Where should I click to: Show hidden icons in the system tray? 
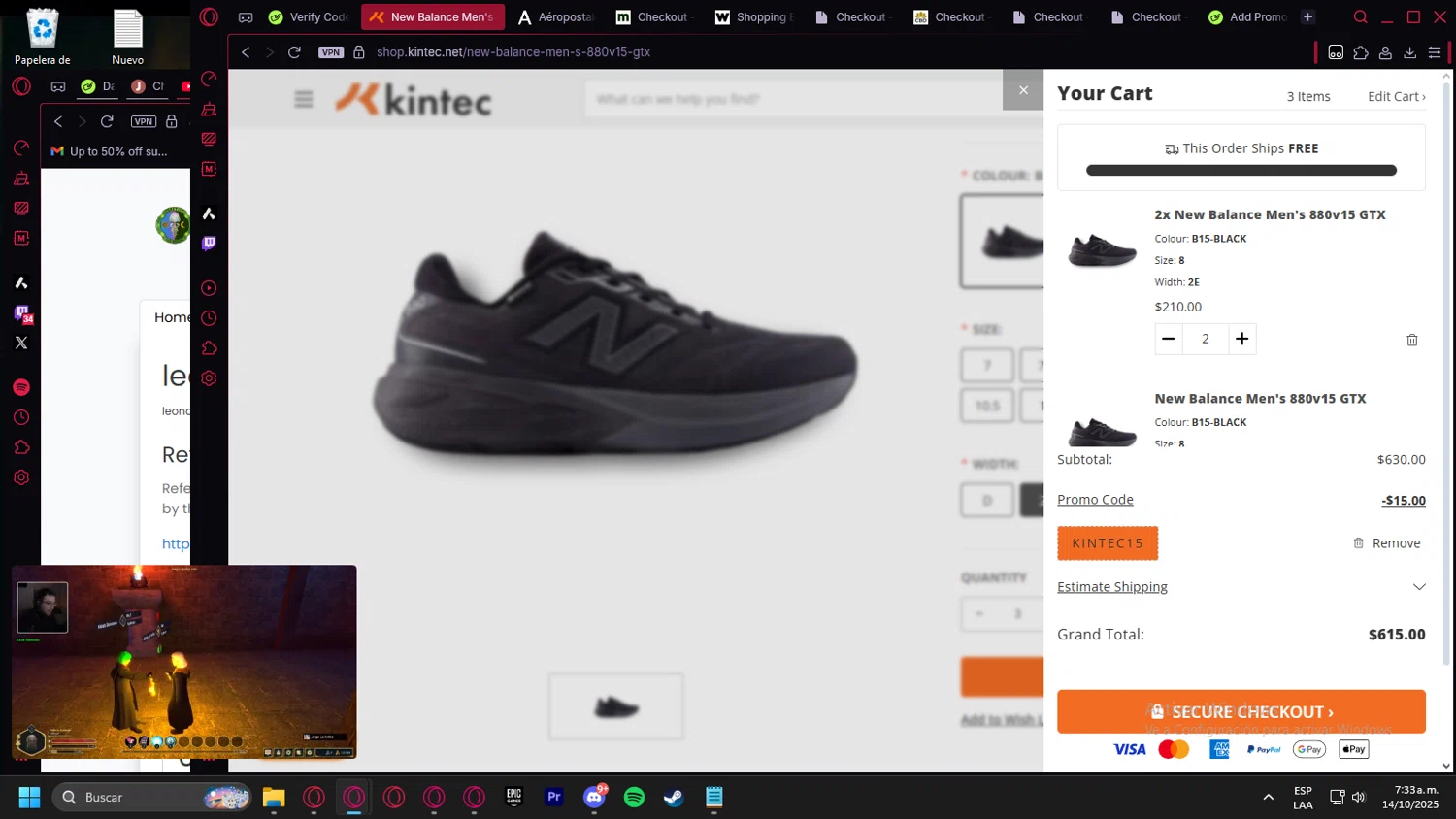tap(1268, 797)
